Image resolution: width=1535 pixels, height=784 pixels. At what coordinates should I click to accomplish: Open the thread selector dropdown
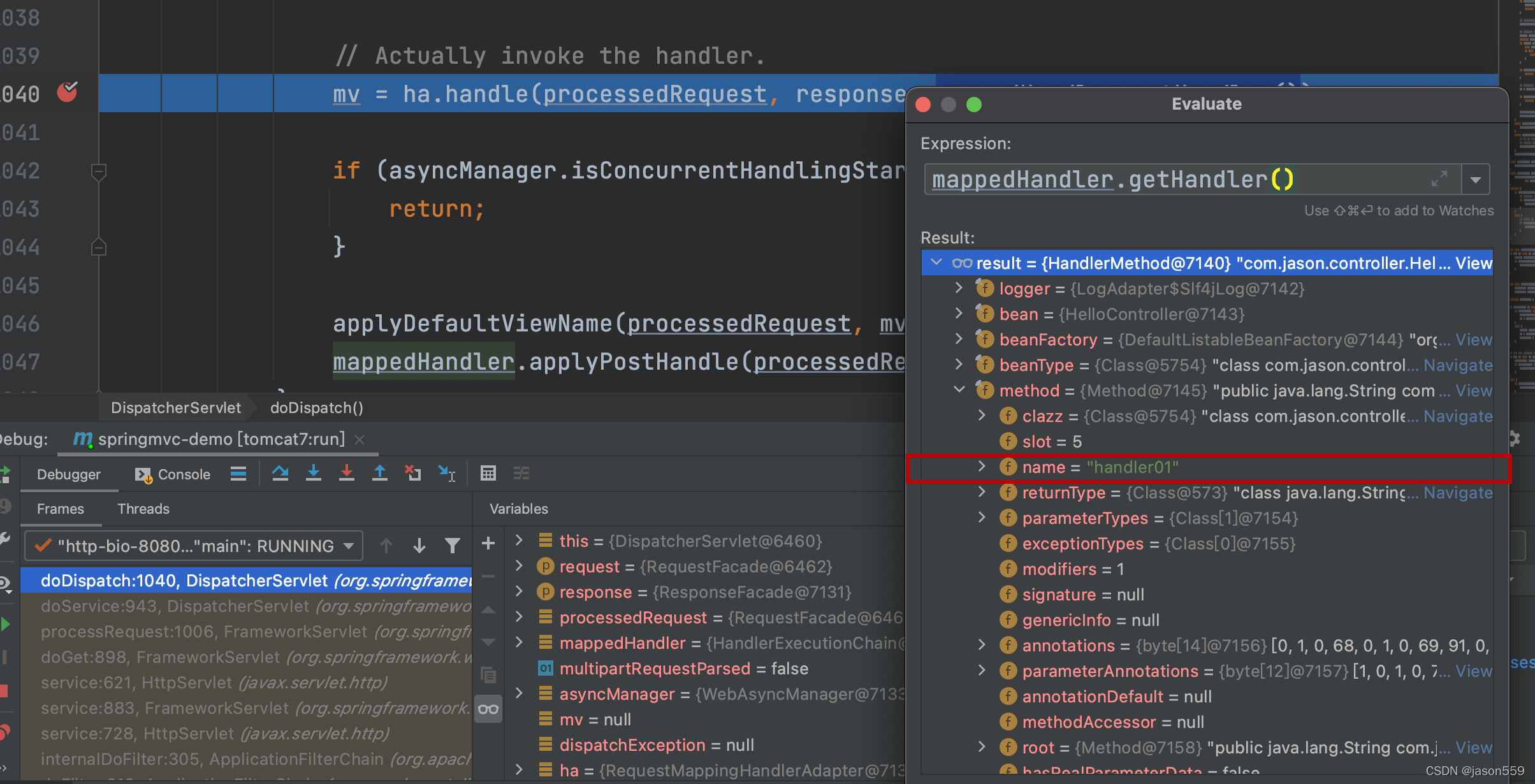[x=194, y=546]
